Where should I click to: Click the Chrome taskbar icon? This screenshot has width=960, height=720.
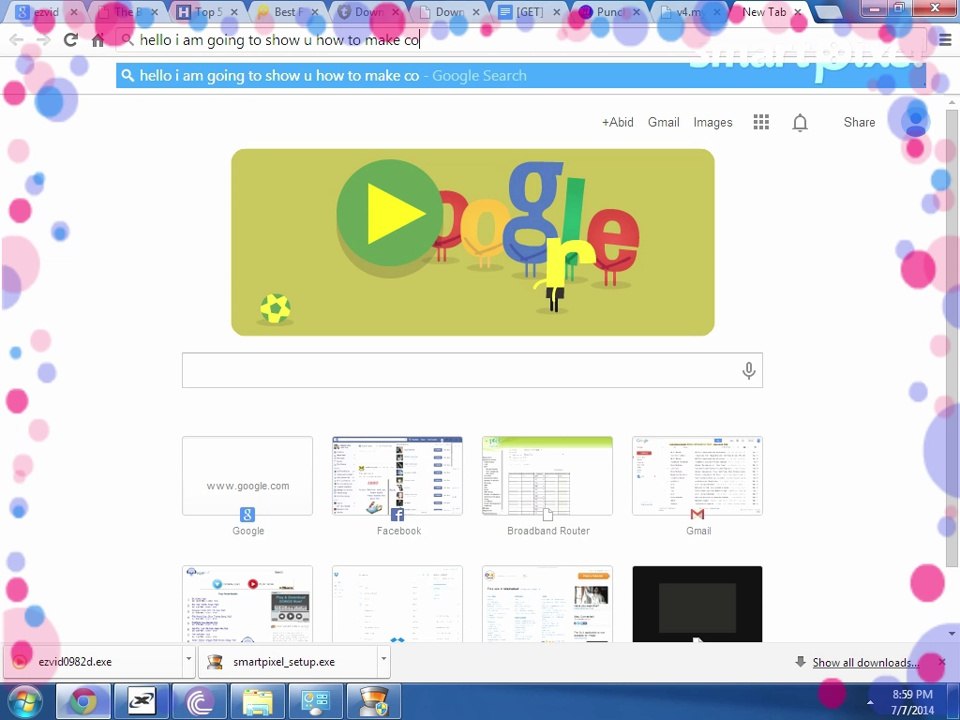click(84, 702)
